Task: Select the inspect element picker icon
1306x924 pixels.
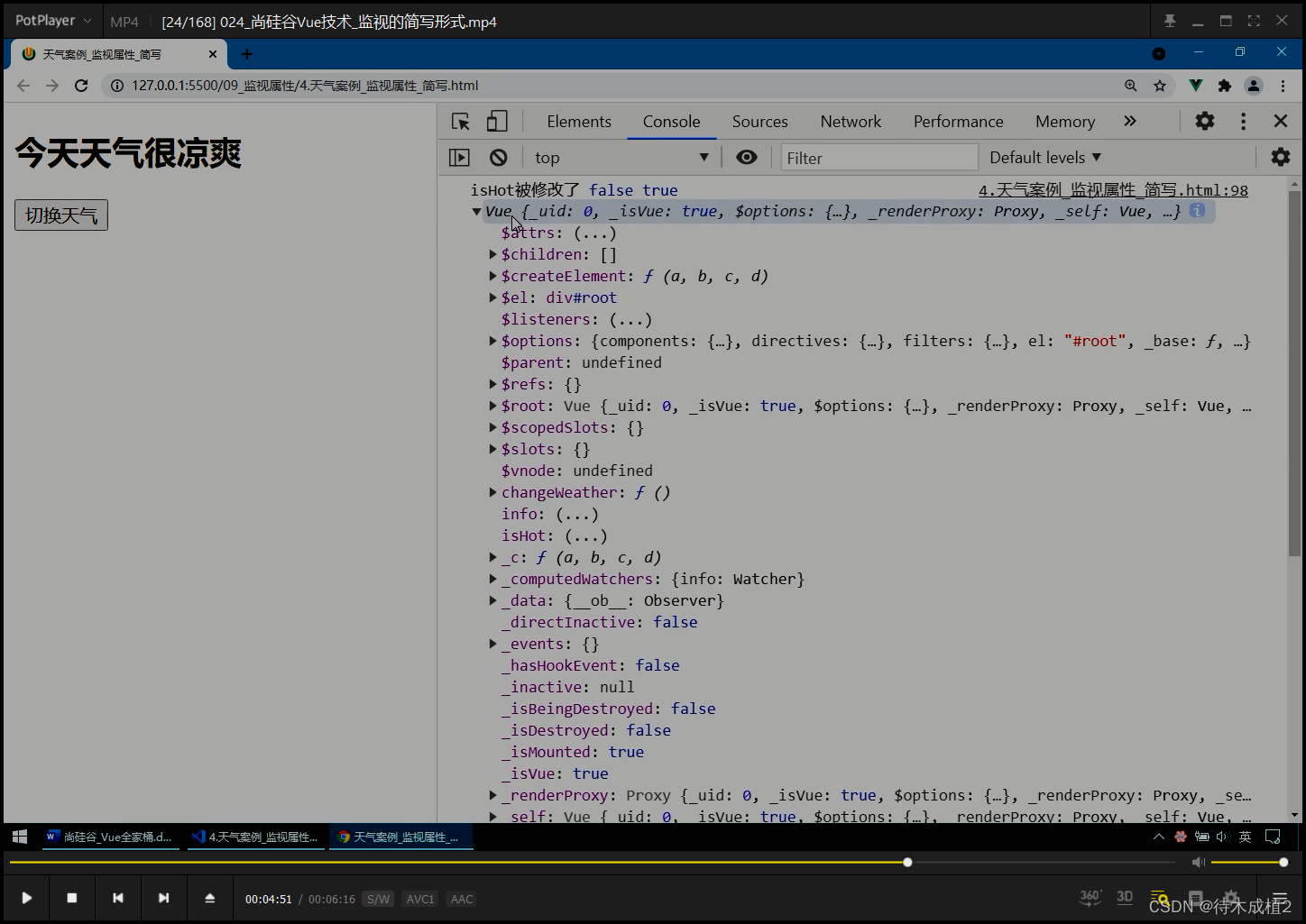Action: 461,122
